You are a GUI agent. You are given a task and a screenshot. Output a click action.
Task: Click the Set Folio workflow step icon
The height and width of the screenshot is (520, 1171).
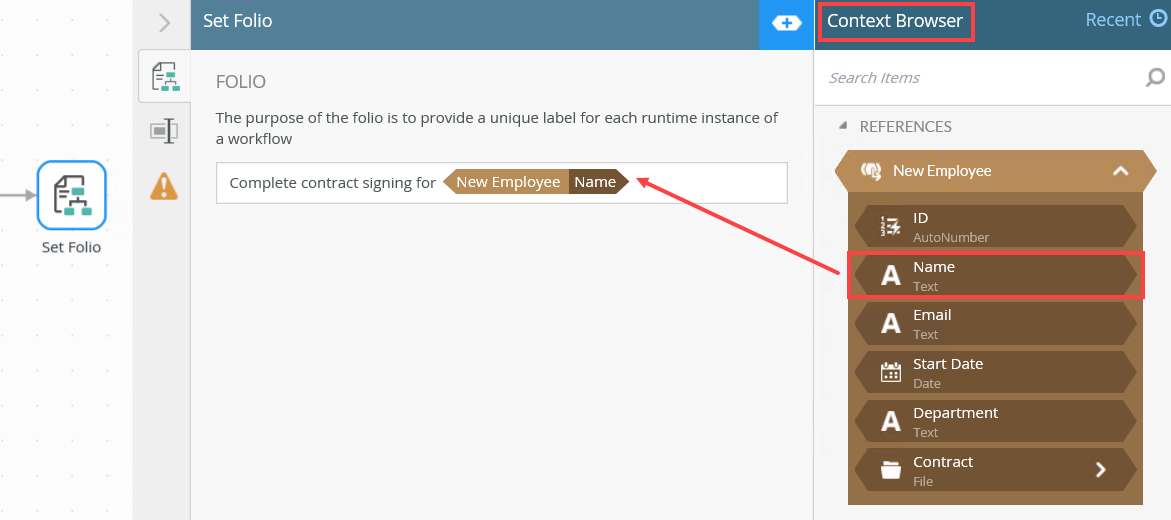pyautogui.click(x=71, y=195)
